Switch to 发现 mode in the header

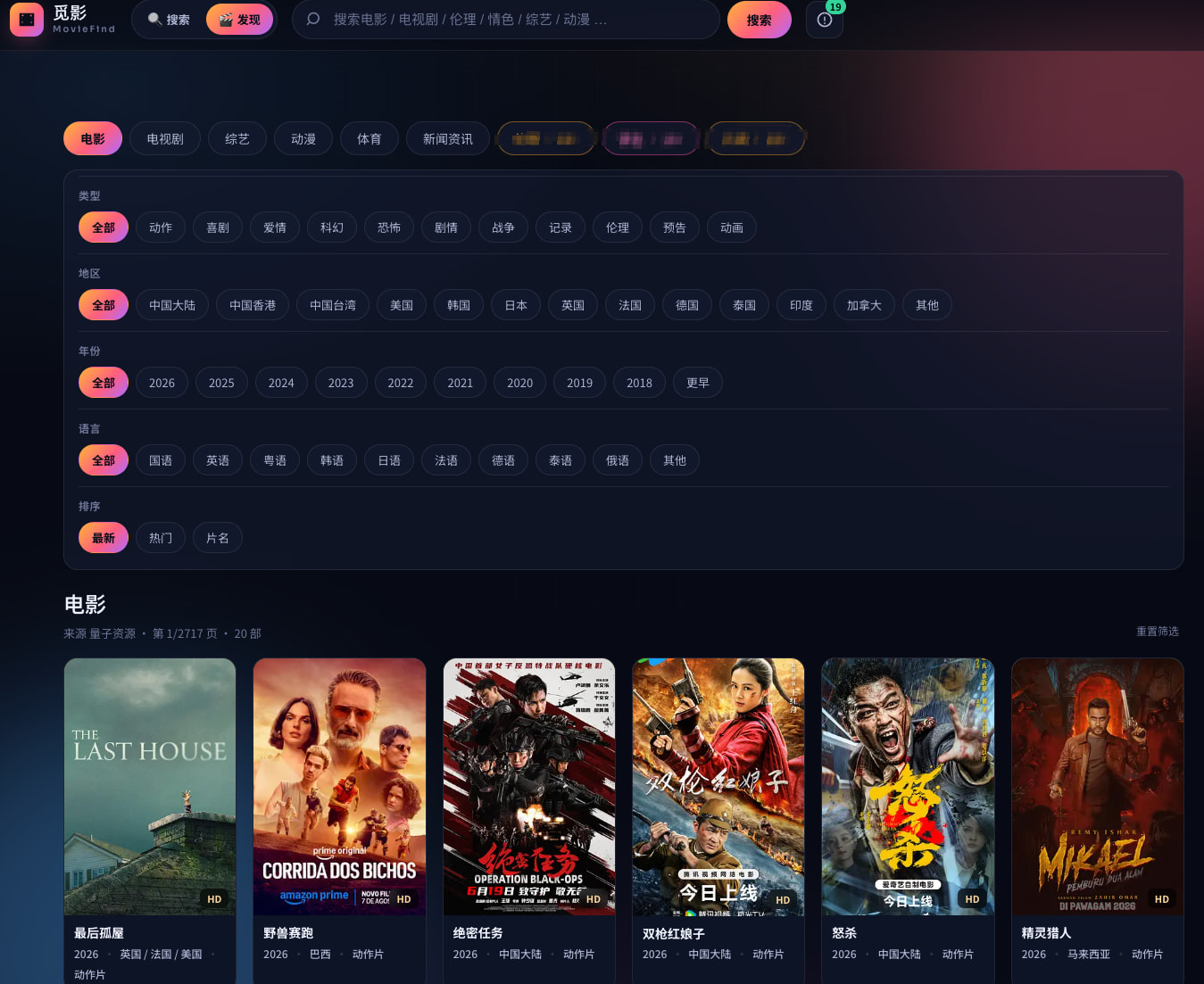tap(239, 20)
